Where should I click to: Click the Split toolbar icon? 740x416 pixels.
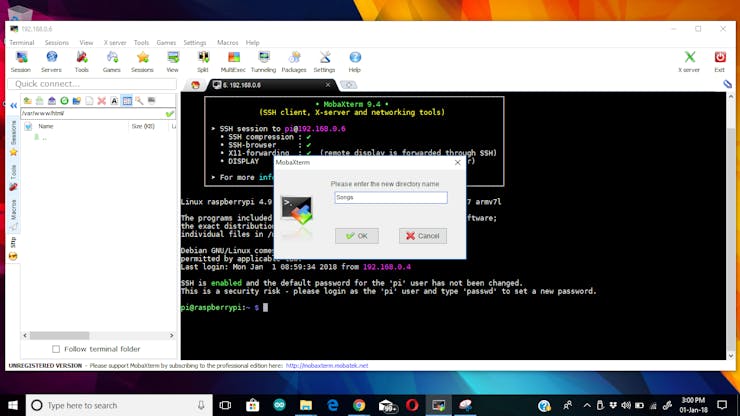[203, 62]
